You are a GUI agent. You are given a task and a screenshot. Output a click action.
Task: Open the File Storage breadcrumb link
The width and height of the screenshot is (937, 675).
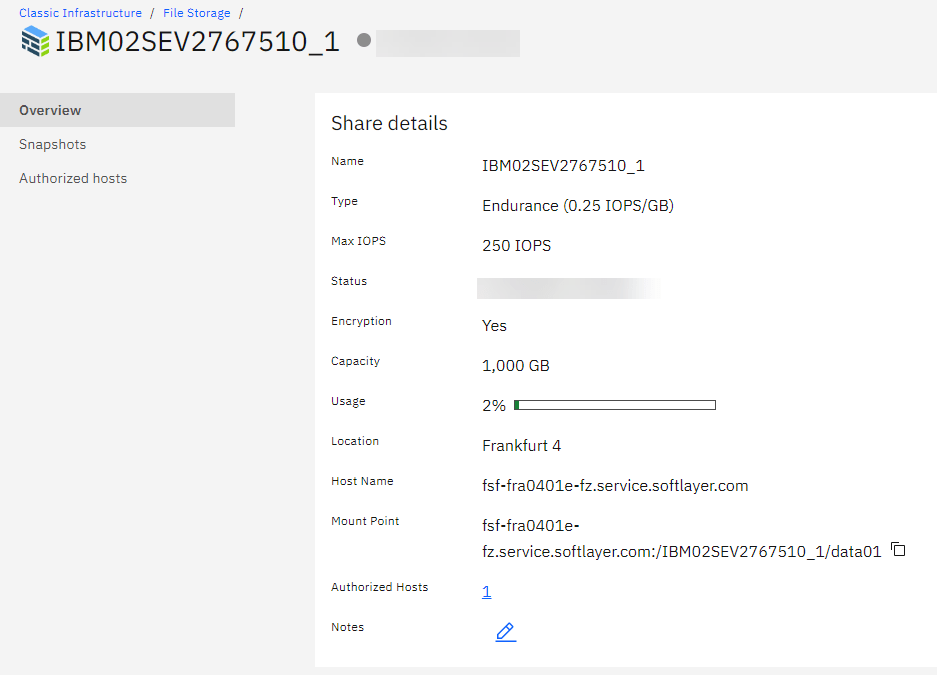click(x=196, y=13)
